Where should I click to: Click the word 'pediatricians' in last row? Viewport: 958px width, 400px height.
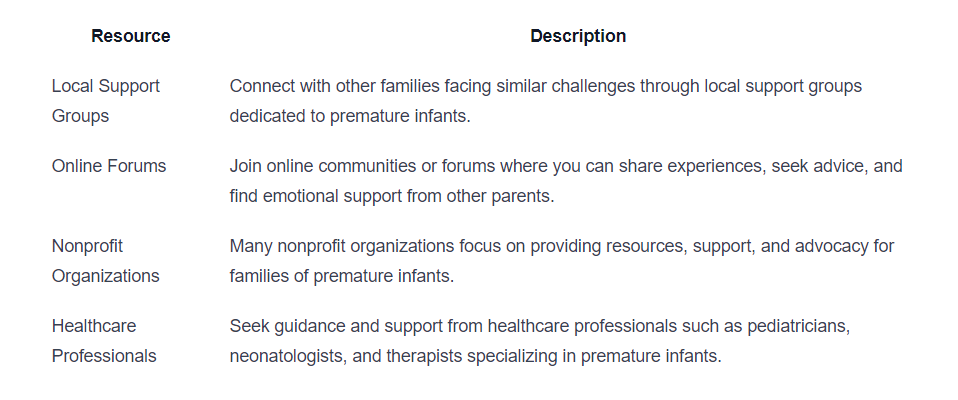point(798,327)
